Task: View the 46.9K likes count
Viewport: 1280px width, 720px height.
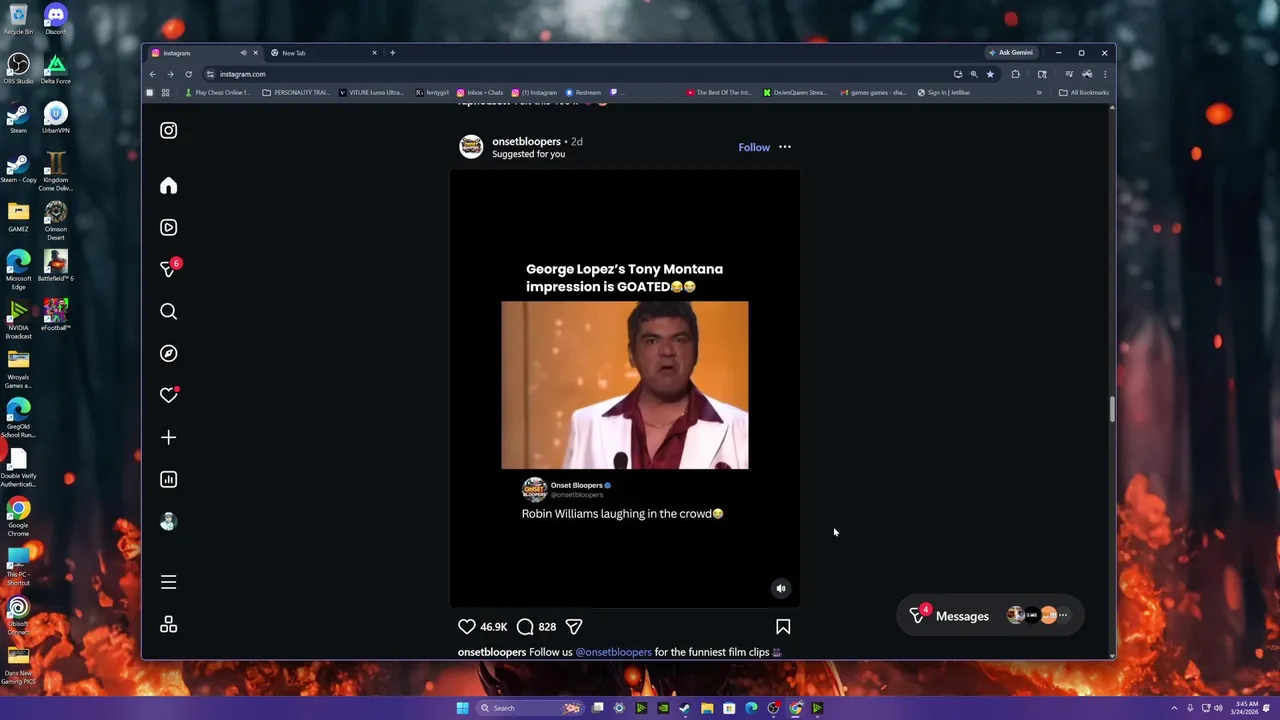Action: pos(493,627)
